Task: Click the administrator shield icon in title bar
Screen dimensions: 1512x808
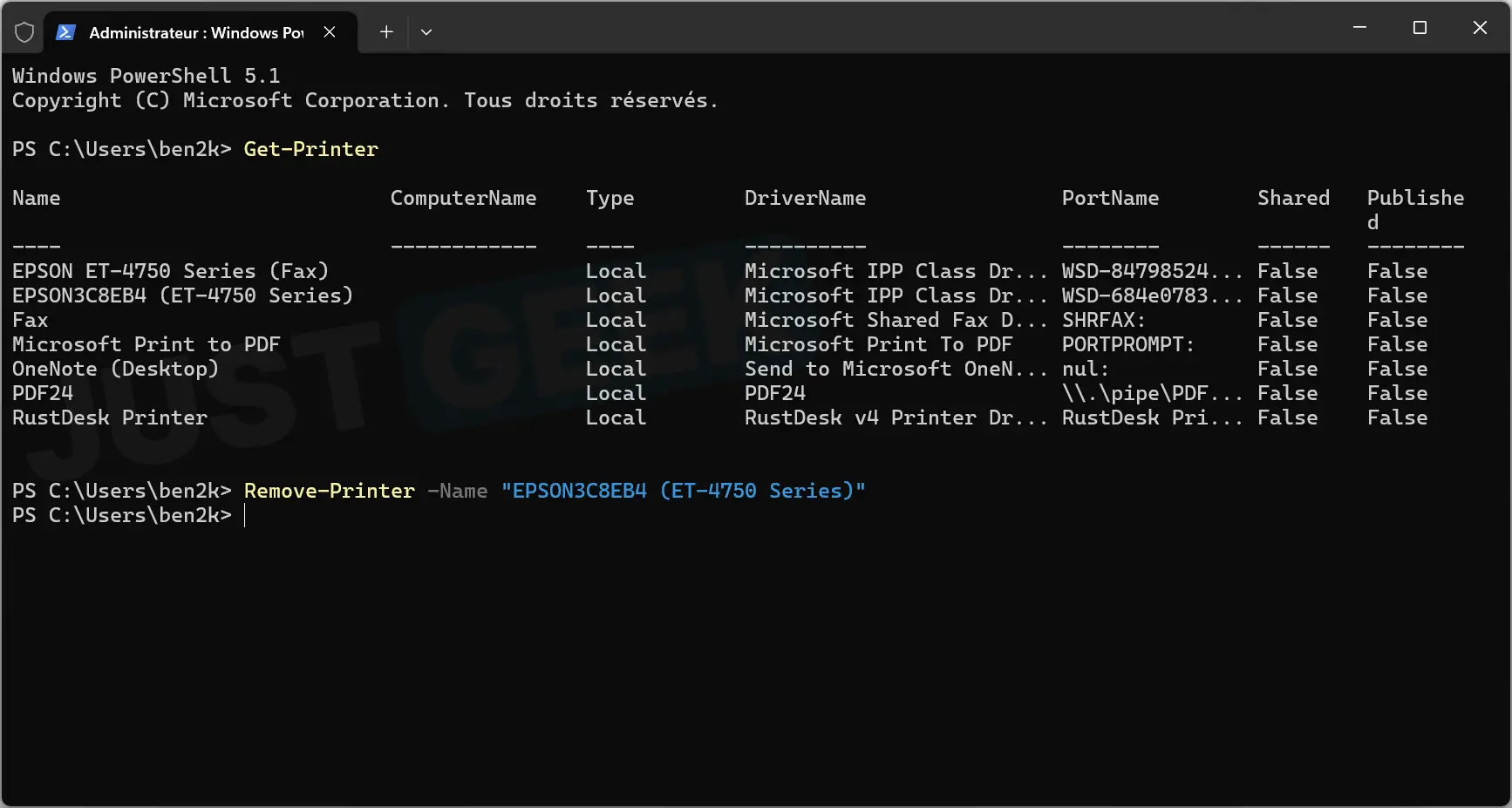Action: [x=24, y=32]
